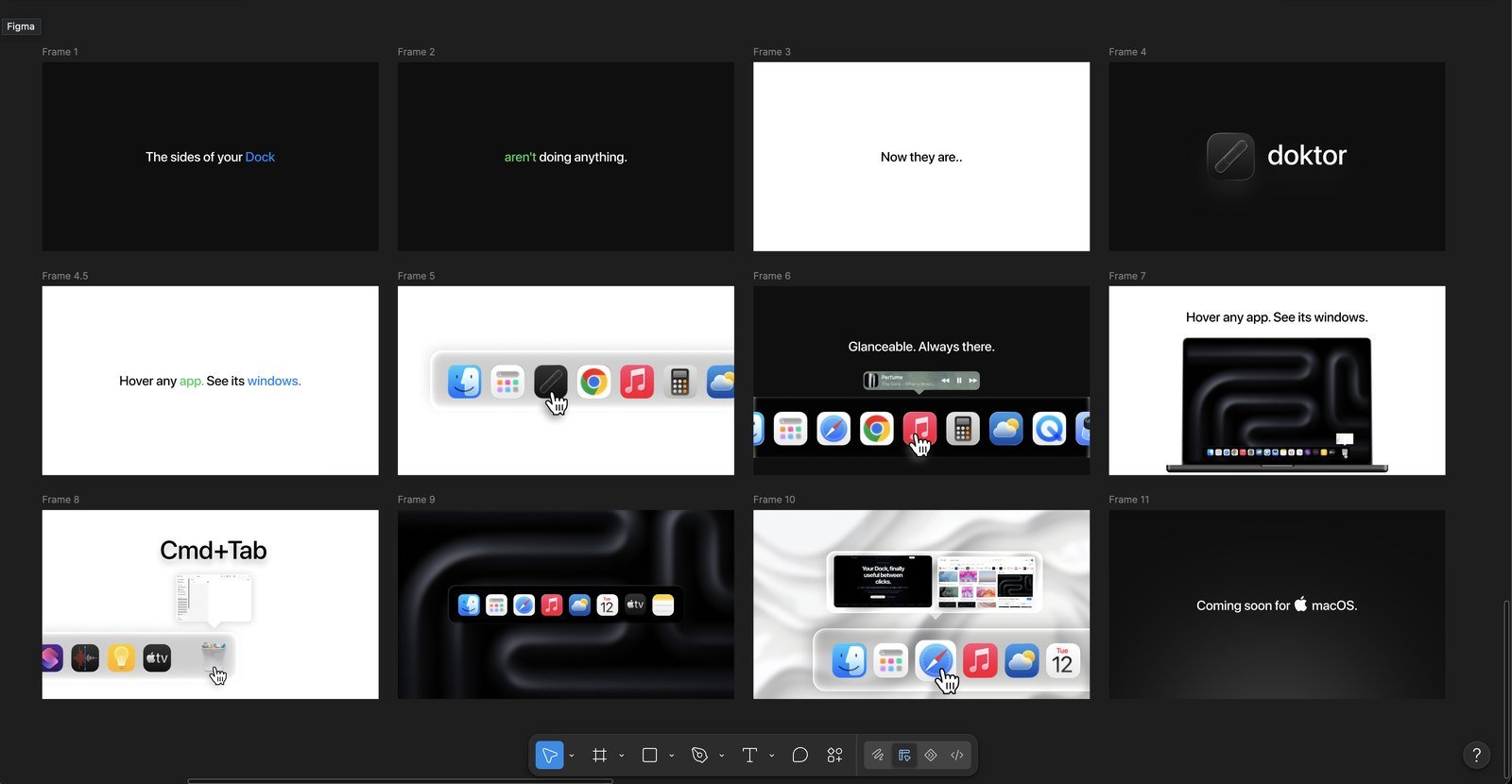This screenshot has height=784, width=1512.
Task: Click the doktor app logo in Frame 4
Action: (x=1230, y=156)
